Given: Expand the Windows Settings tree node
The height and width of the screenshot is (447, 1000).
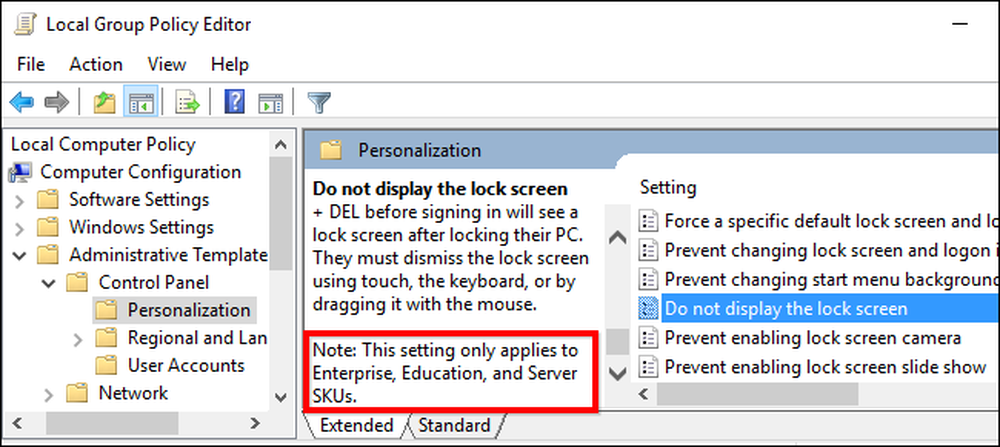Looking at the screenshot, I should coord(20,229).
